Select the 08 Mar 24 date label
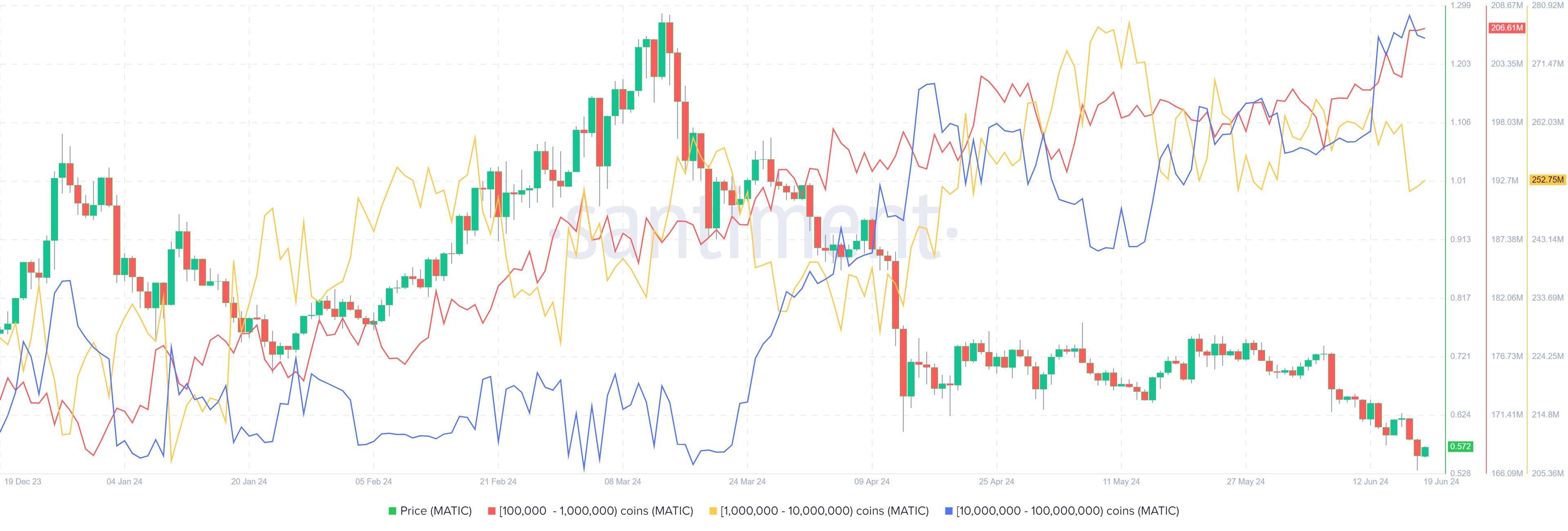This screenshot has width=1568, height=531. click(622, 482)
